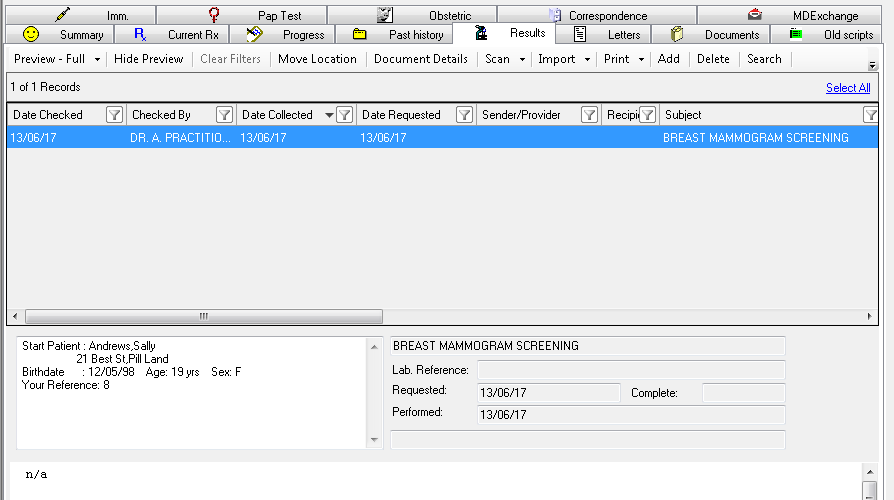
Task: Switch to the Progress tab
Action: tap(283, 34)
